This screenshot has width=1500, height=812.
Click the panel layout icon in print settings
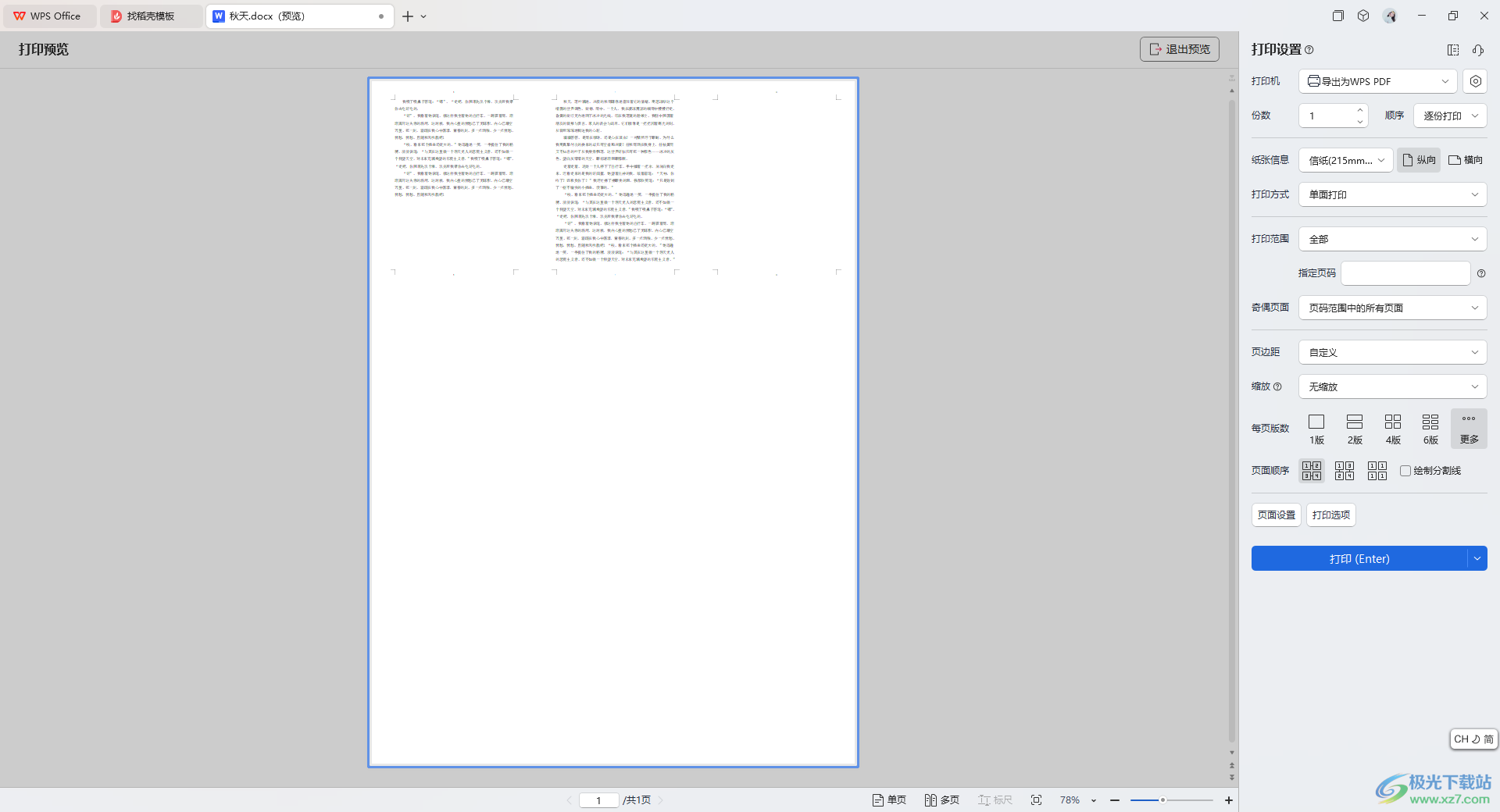tap(1453, 50)
